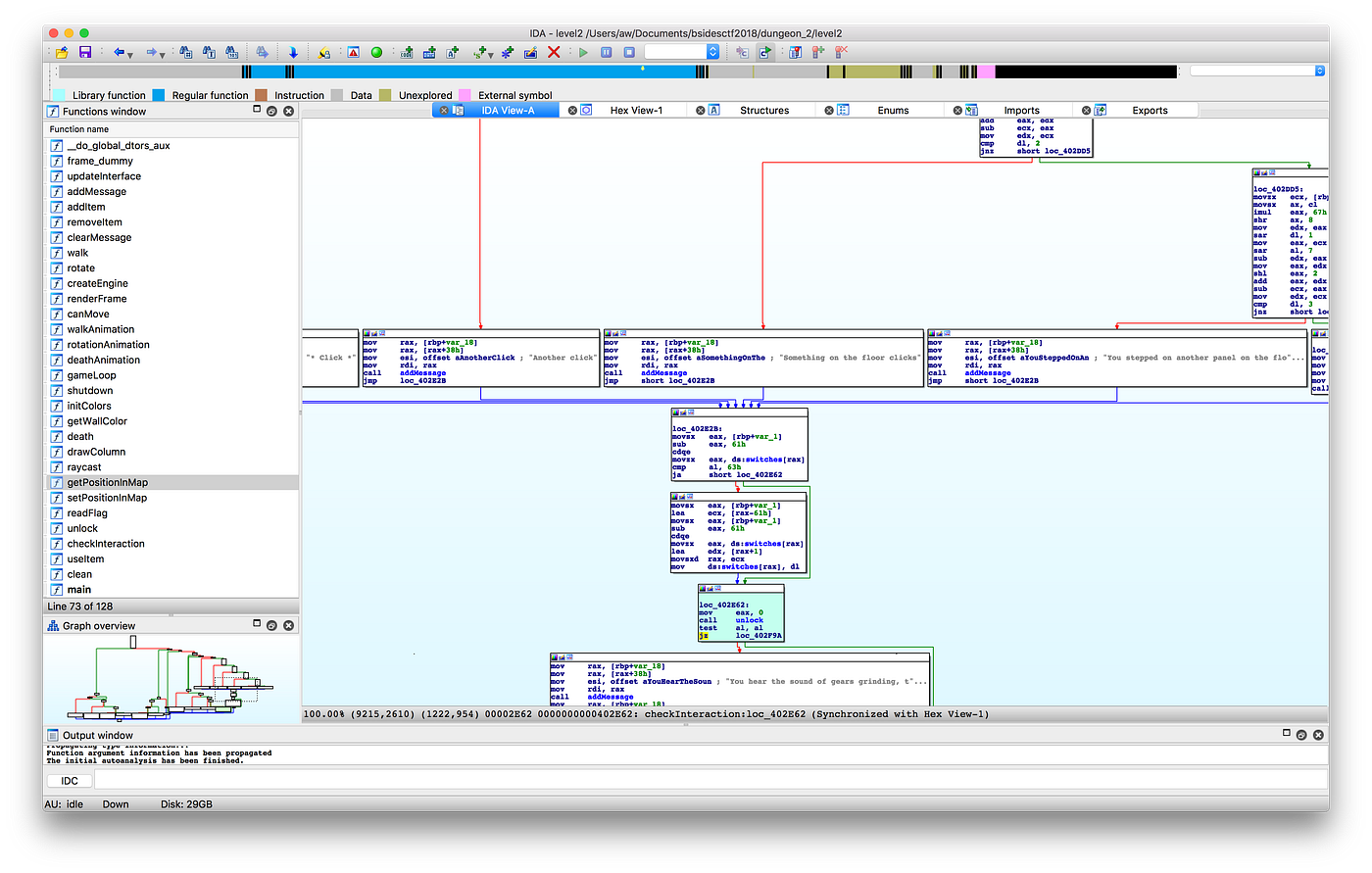Image resolution: width=1372 pixels, height=873 pixels.
Task: Click the IDC button in the output window
Action: pos(68,780)
